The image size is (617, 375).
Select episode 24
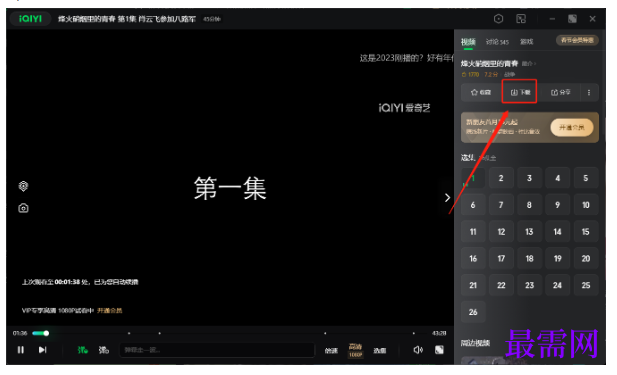pos(558,285)
